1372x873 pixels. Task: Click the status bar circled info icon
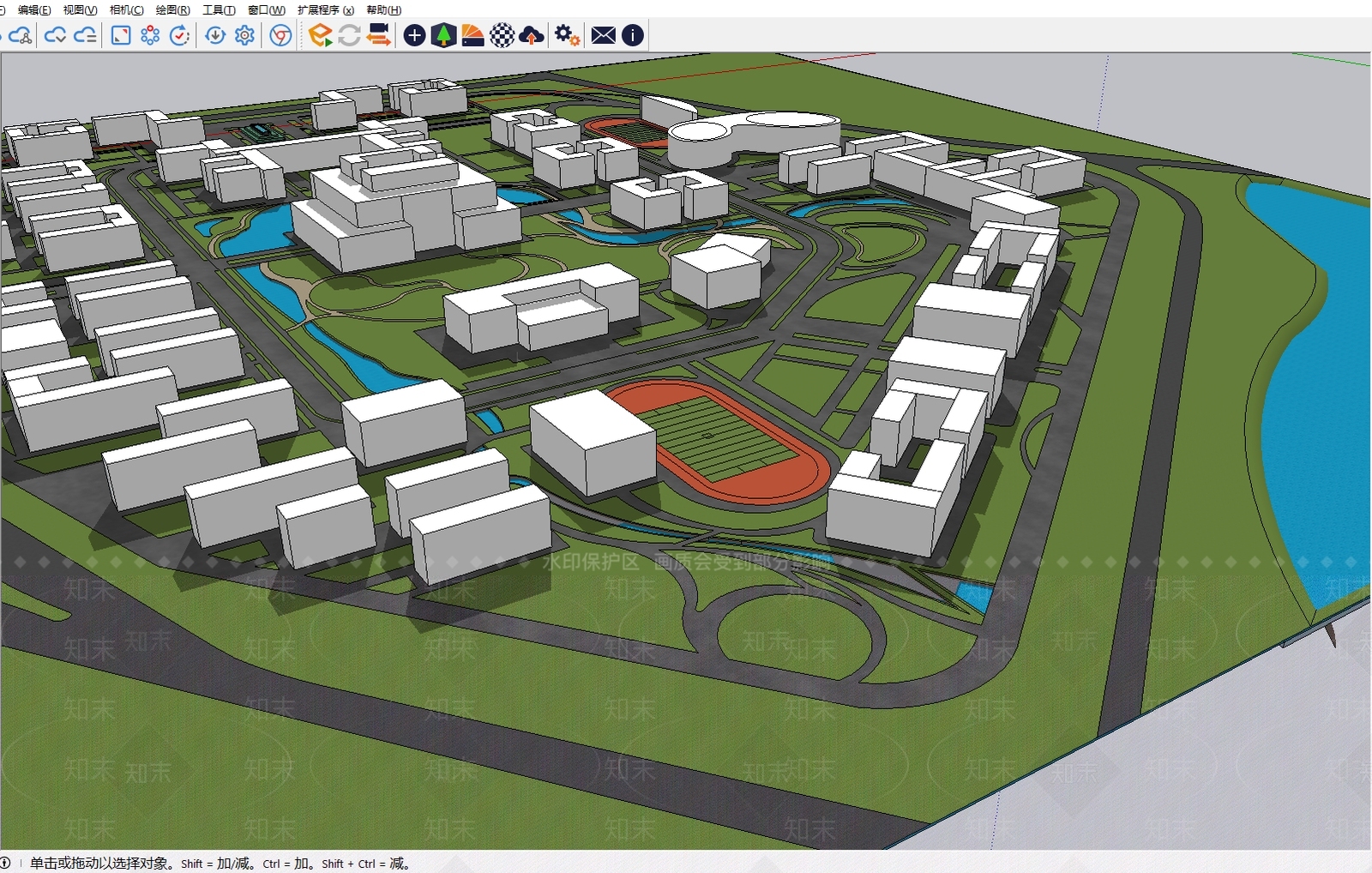tap(6, 863)
